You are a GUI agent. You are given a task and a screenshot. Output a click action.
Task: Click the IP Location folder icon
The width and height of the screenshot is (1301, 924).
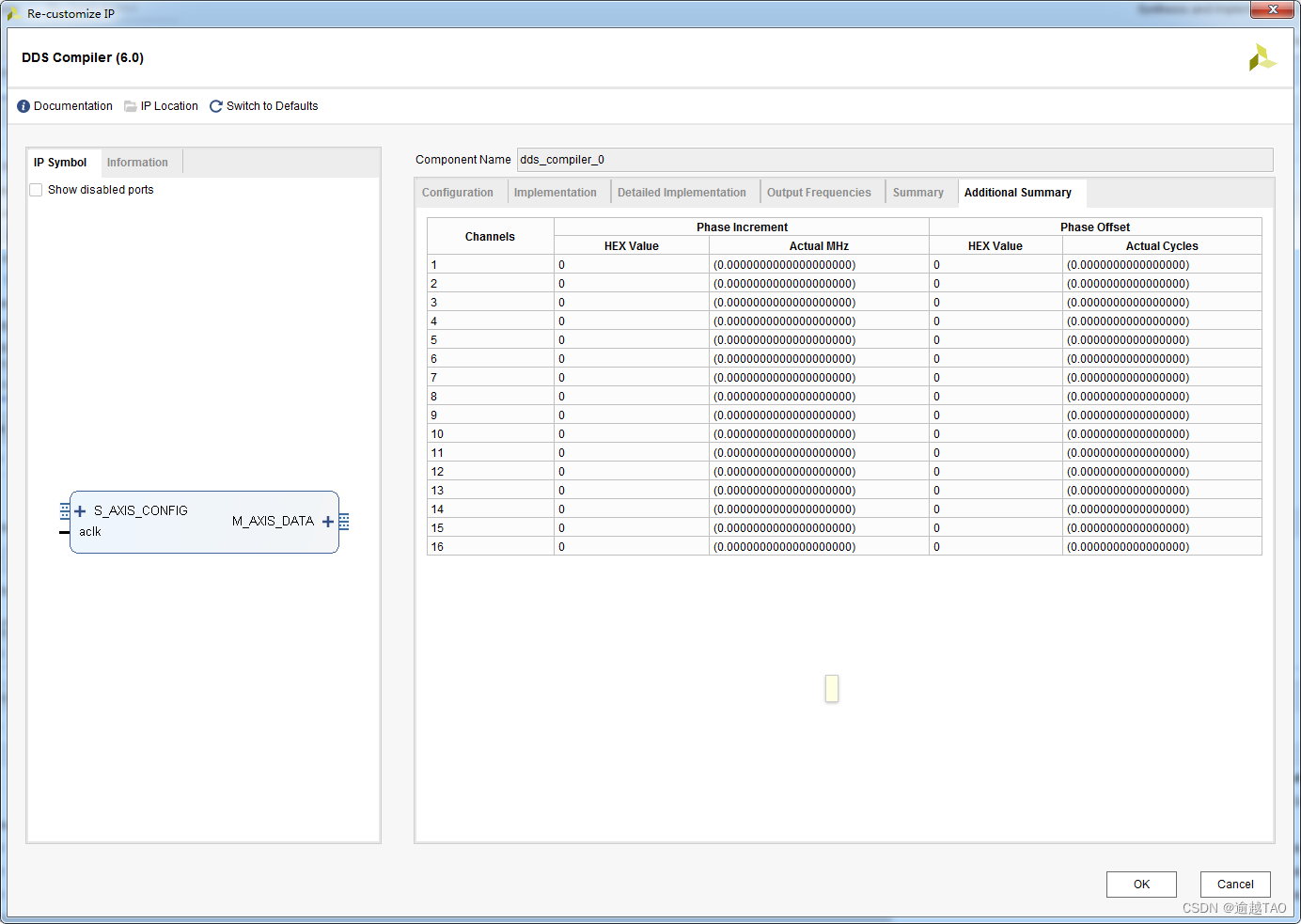131,106
